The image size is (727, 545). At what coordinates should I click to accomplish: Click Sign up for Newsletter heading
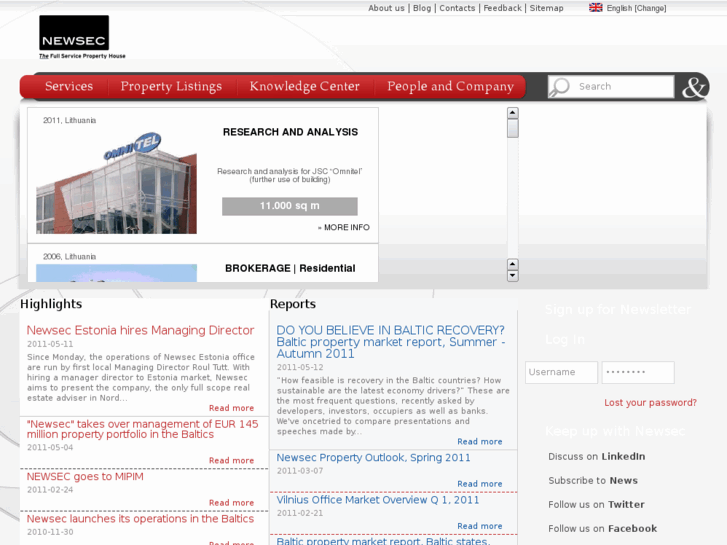pyautogui.click(x=618, y=310)
